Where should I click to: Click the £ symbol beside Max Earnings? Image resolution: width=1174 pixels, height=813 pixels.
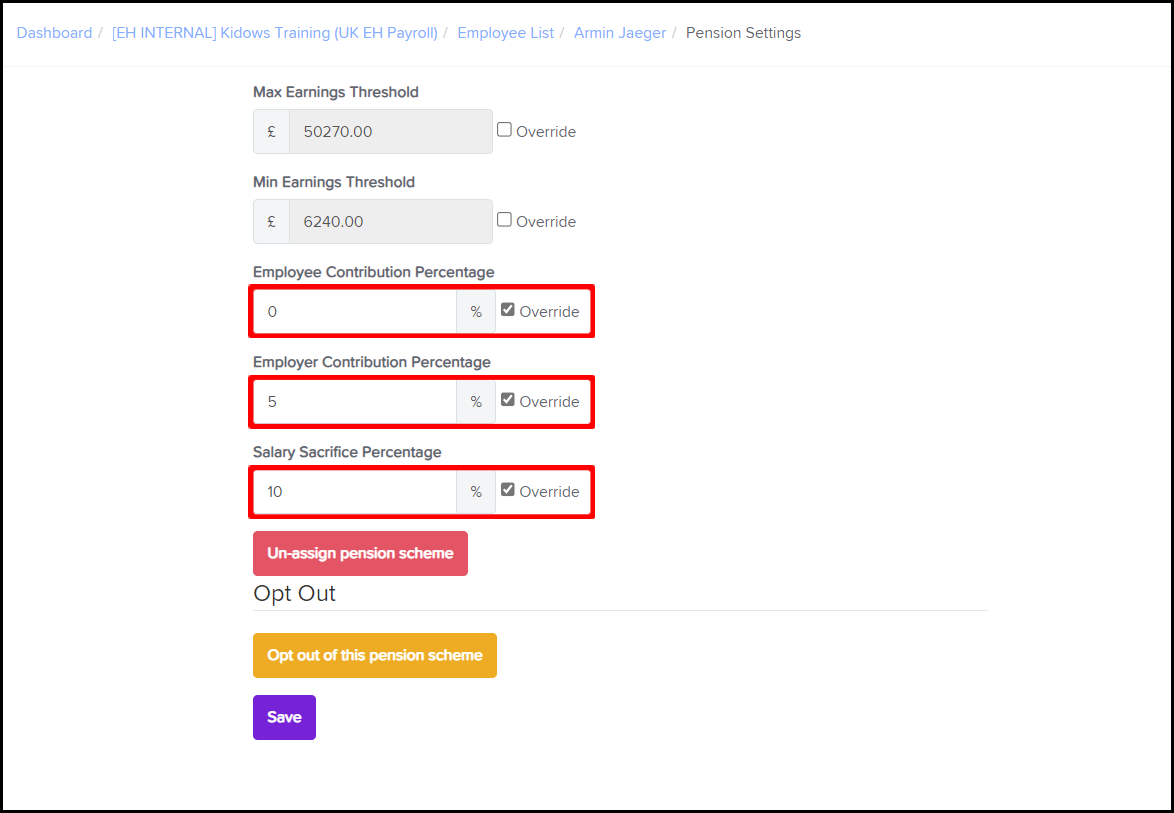point(272,132)
